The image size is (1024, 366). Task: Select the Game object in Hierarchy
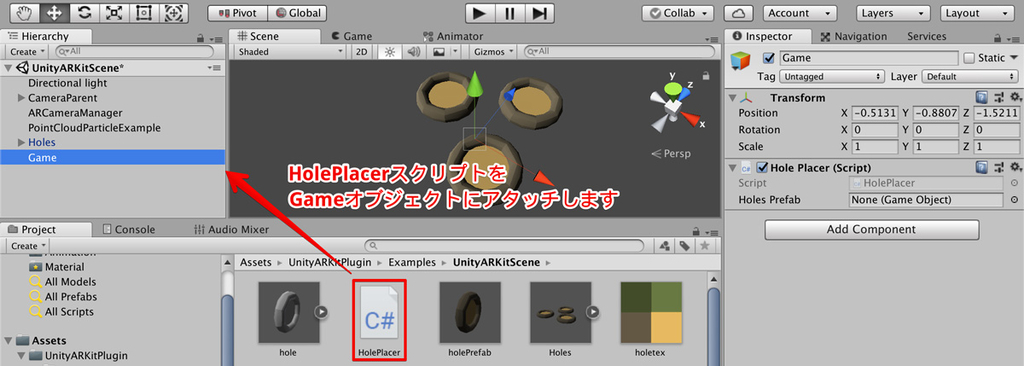pyautogui.click(x=113, y=158)
